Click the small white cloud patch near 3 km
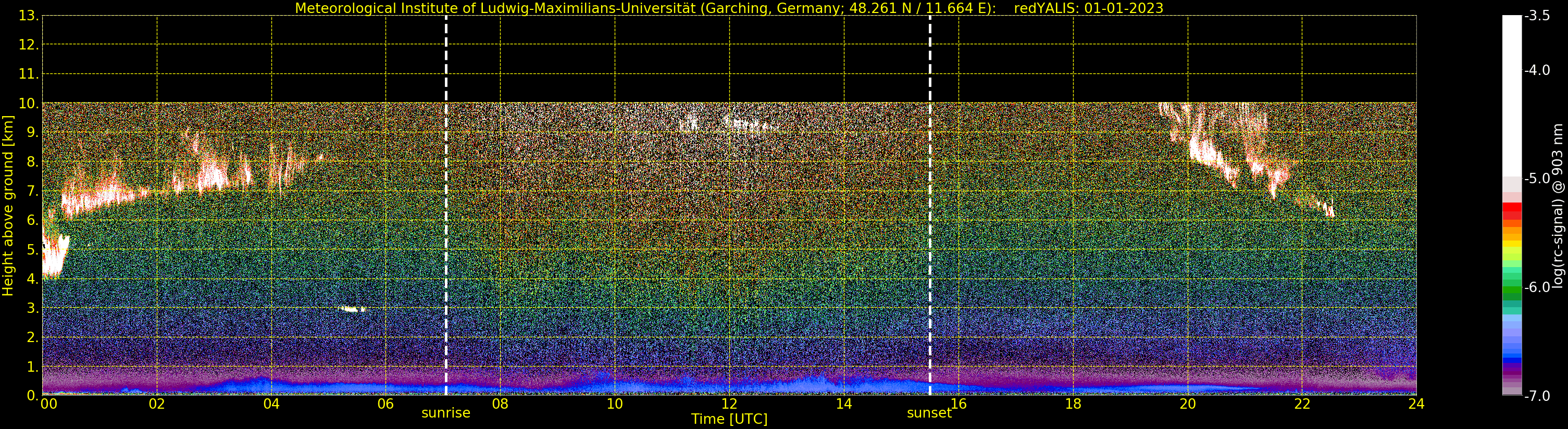The height and width of the screenshot is (429, 1568). [x=353, y=309]
